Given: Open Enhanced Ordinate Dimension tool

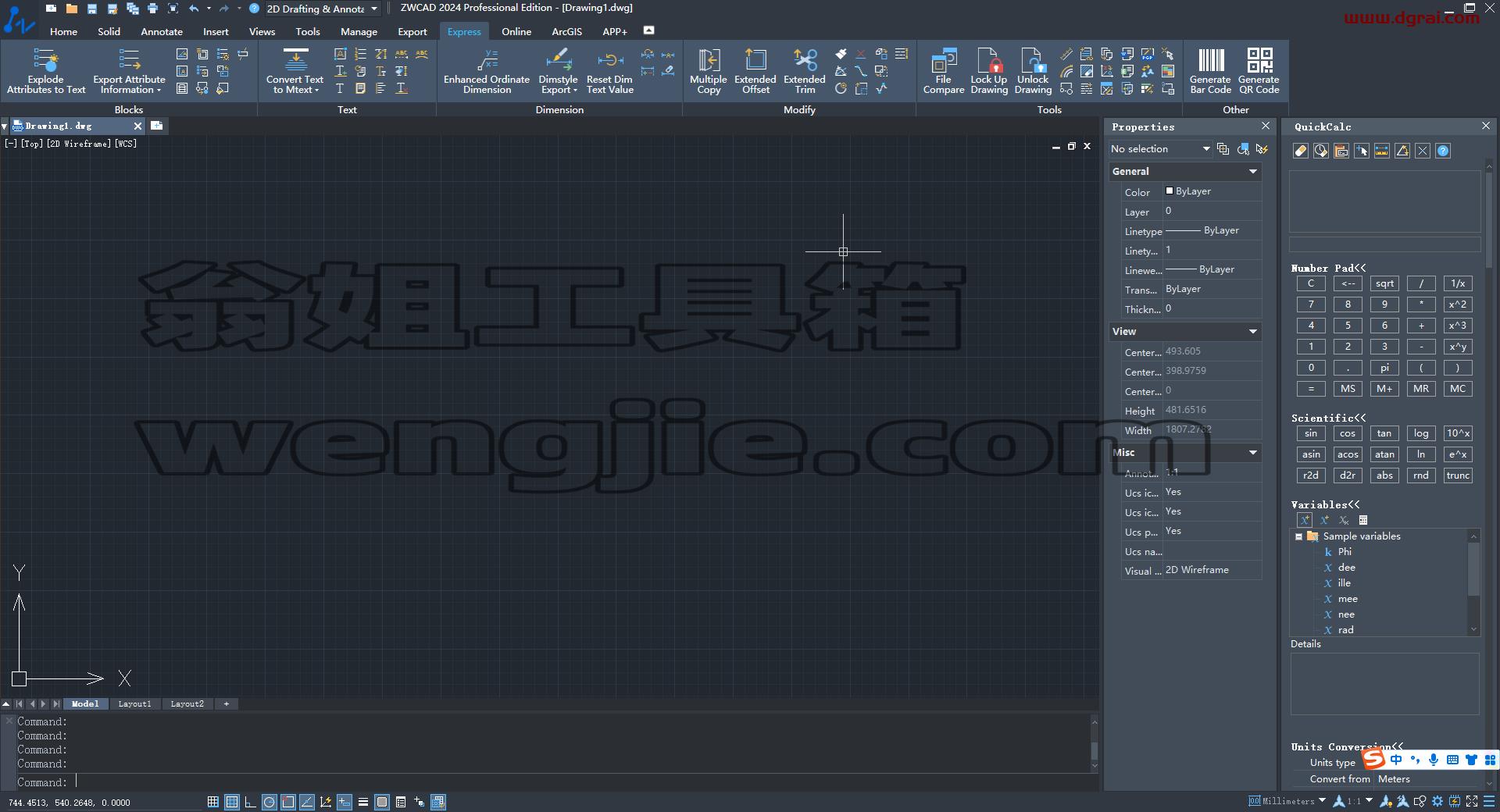Looking at the screenshot, I should coord(487,71).
